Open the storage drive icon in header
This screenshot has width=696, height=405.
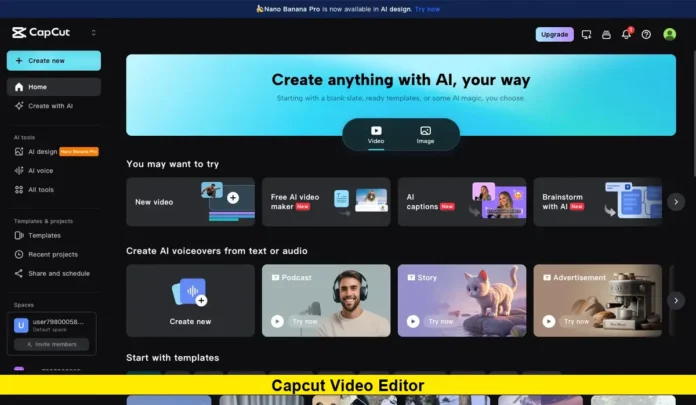click(x=606, y=35)
